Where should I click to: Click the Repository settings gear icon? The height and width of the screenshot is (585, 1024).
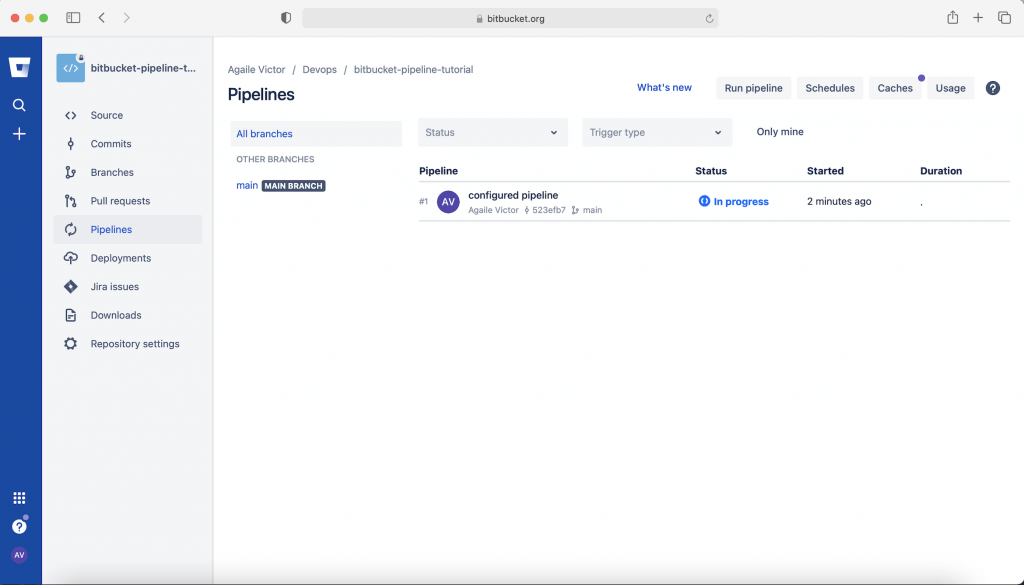tap(71, 343)
